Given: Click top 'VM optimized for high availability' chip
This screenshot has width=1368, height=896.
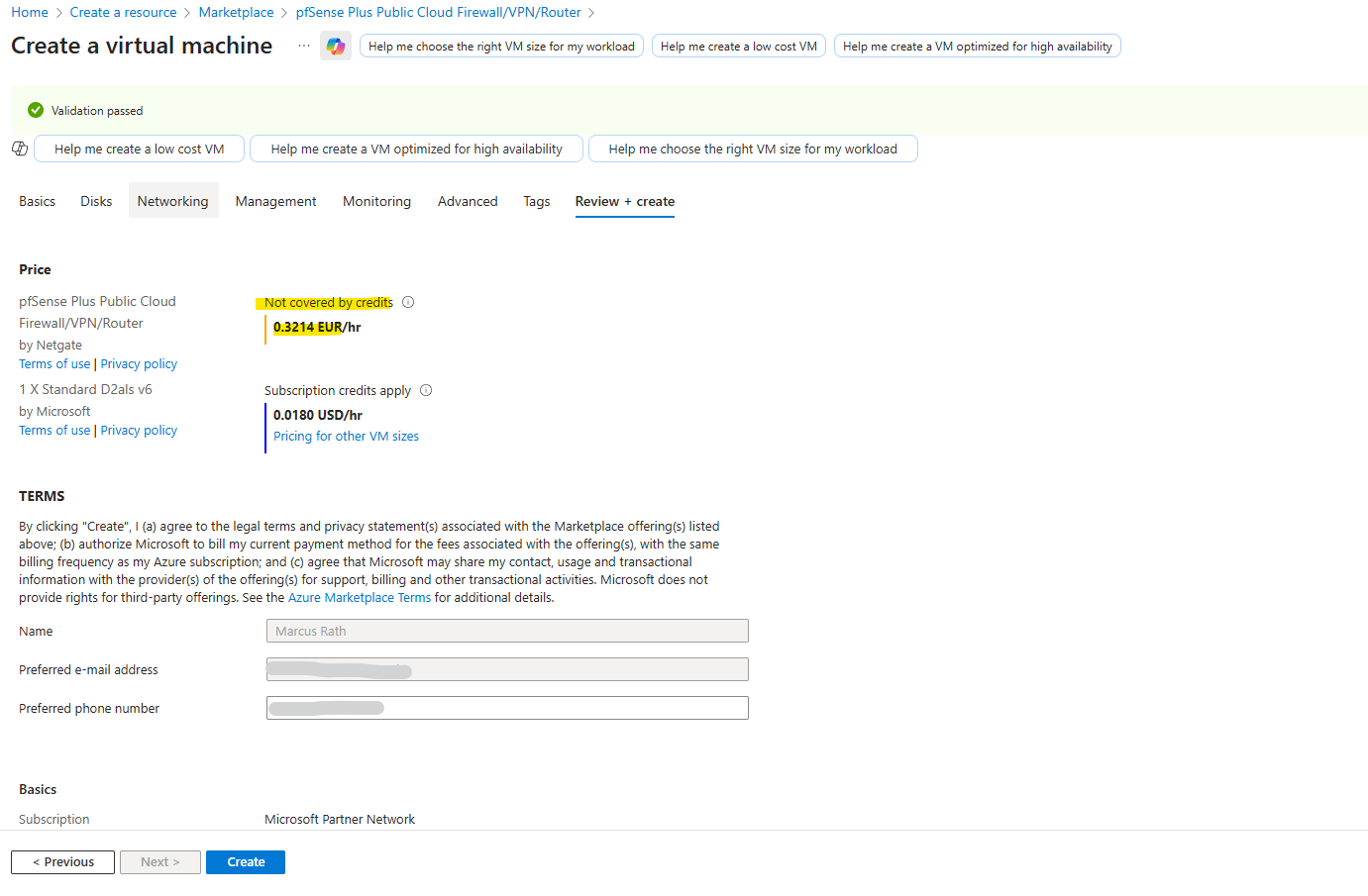Looking at the screenshot, I should point(978,47).
